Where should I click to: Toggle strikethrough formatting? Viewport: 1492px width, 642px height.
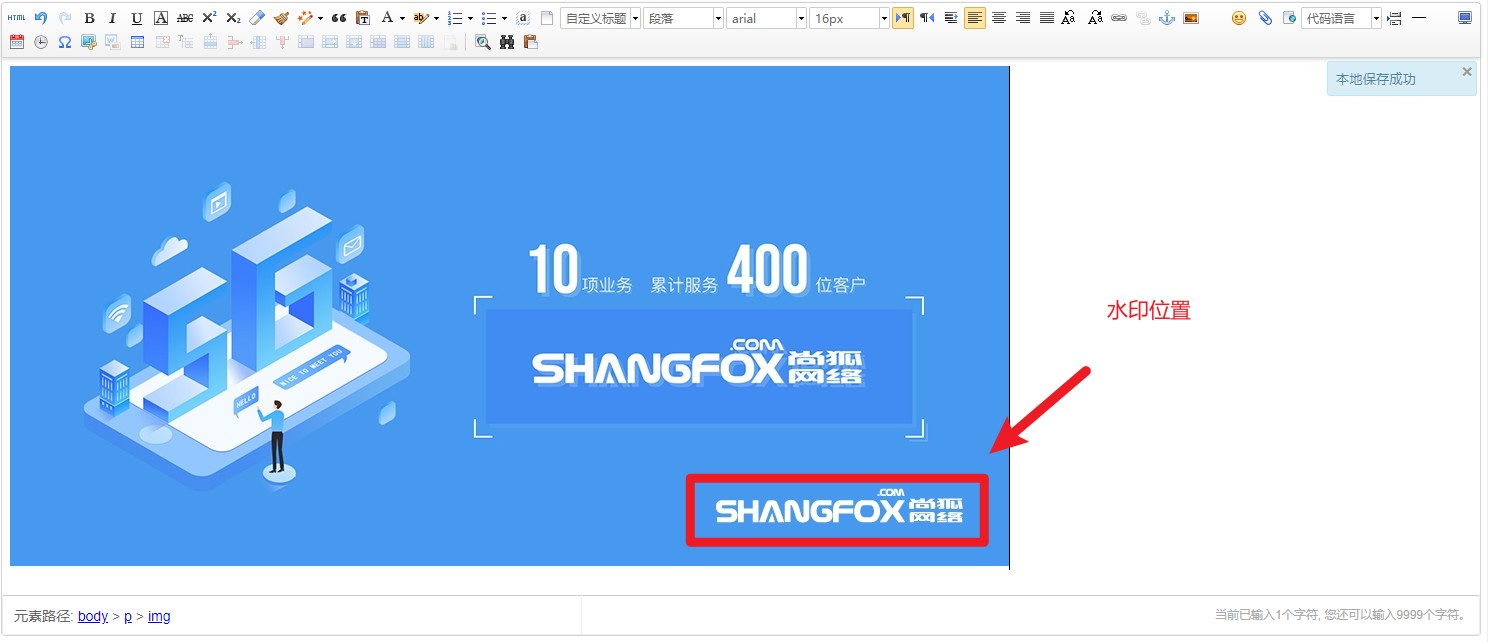185,18
